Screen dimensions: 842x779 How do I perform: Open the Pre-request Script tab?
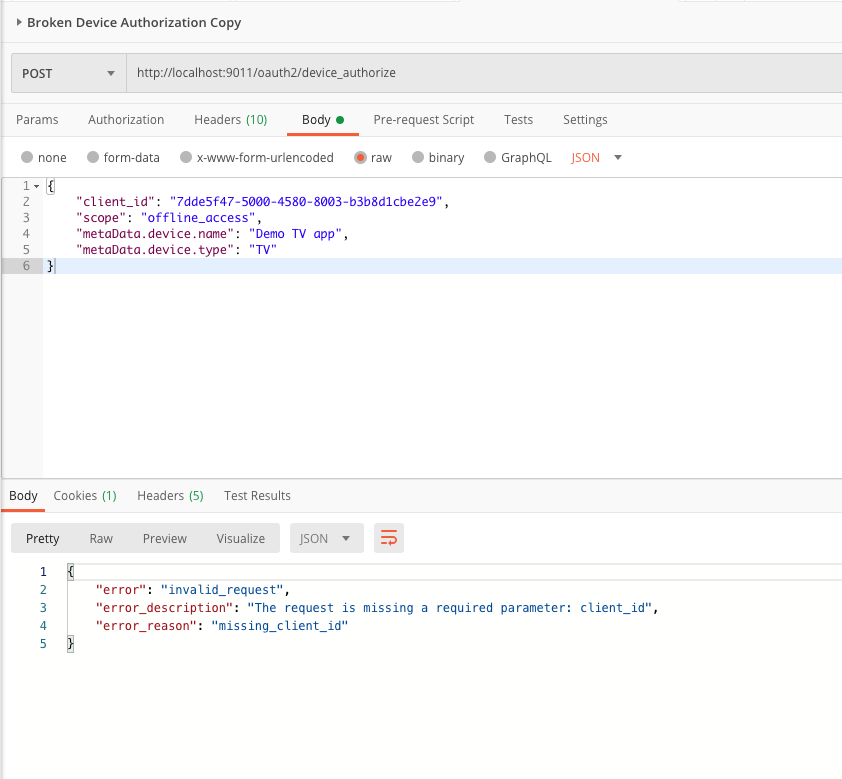pyautogui.click(x=423, y=119)
